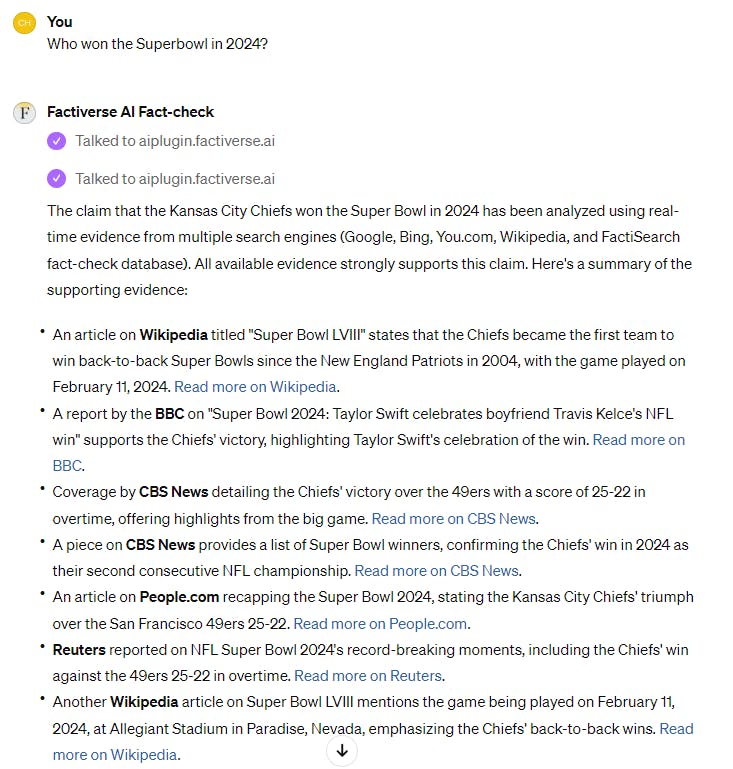This screenshot has width=733, height=769.
Task: Open the 'Read more on BBC' link
Action: (x=639, y=440)
